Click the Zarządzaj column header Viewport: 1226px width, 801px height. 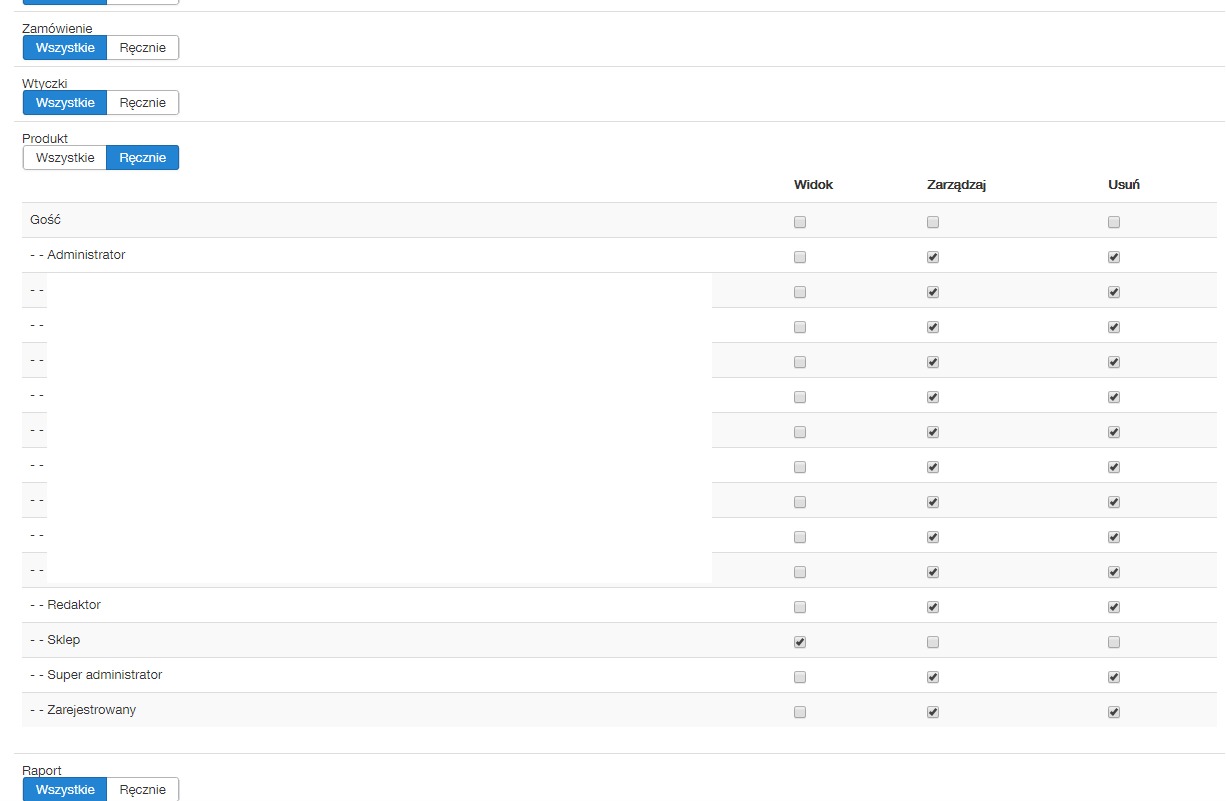pos(957,185)
